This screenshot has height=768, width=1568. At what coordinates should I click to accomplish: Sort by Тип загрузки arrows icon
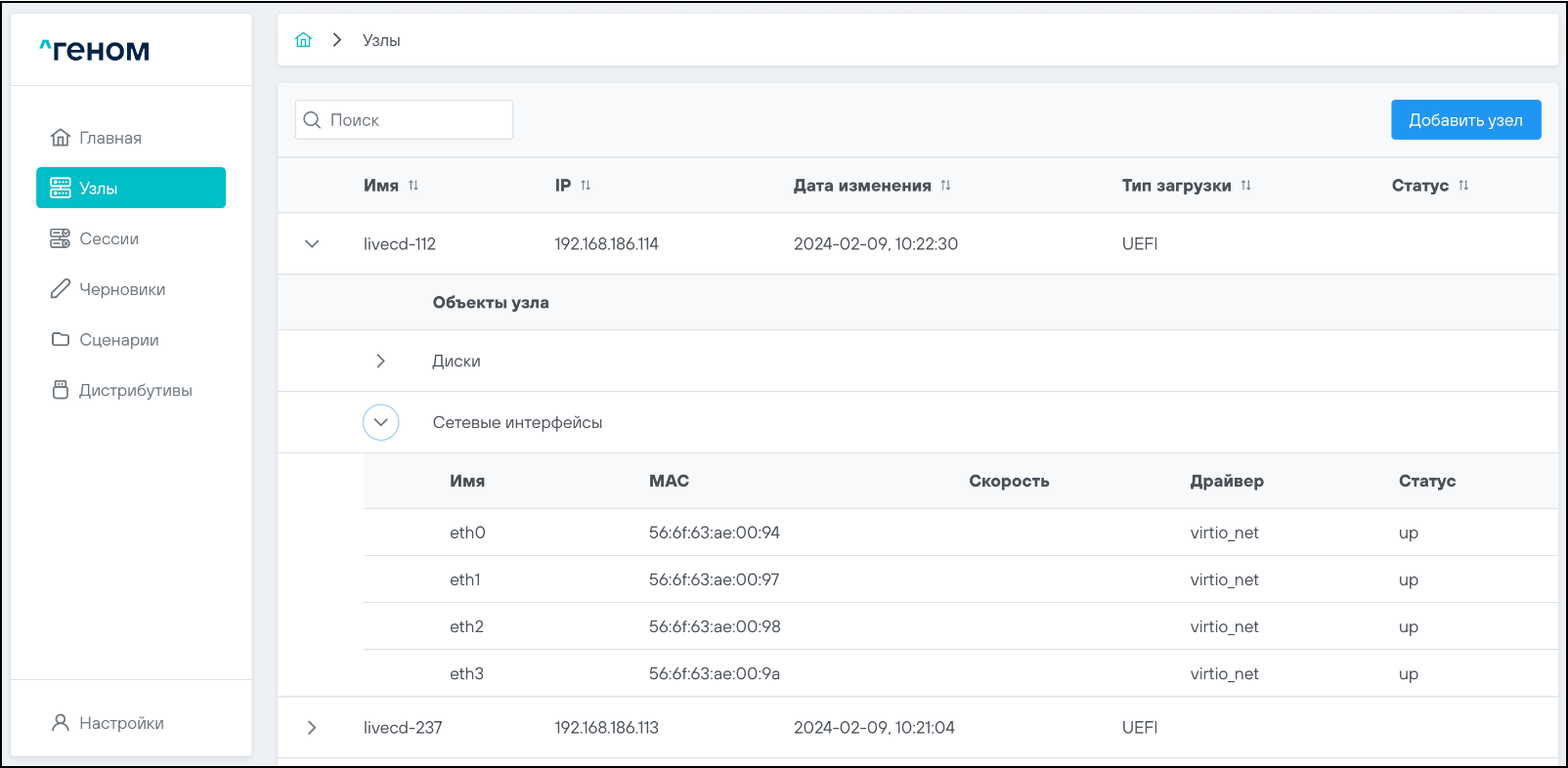[1245, 186]
